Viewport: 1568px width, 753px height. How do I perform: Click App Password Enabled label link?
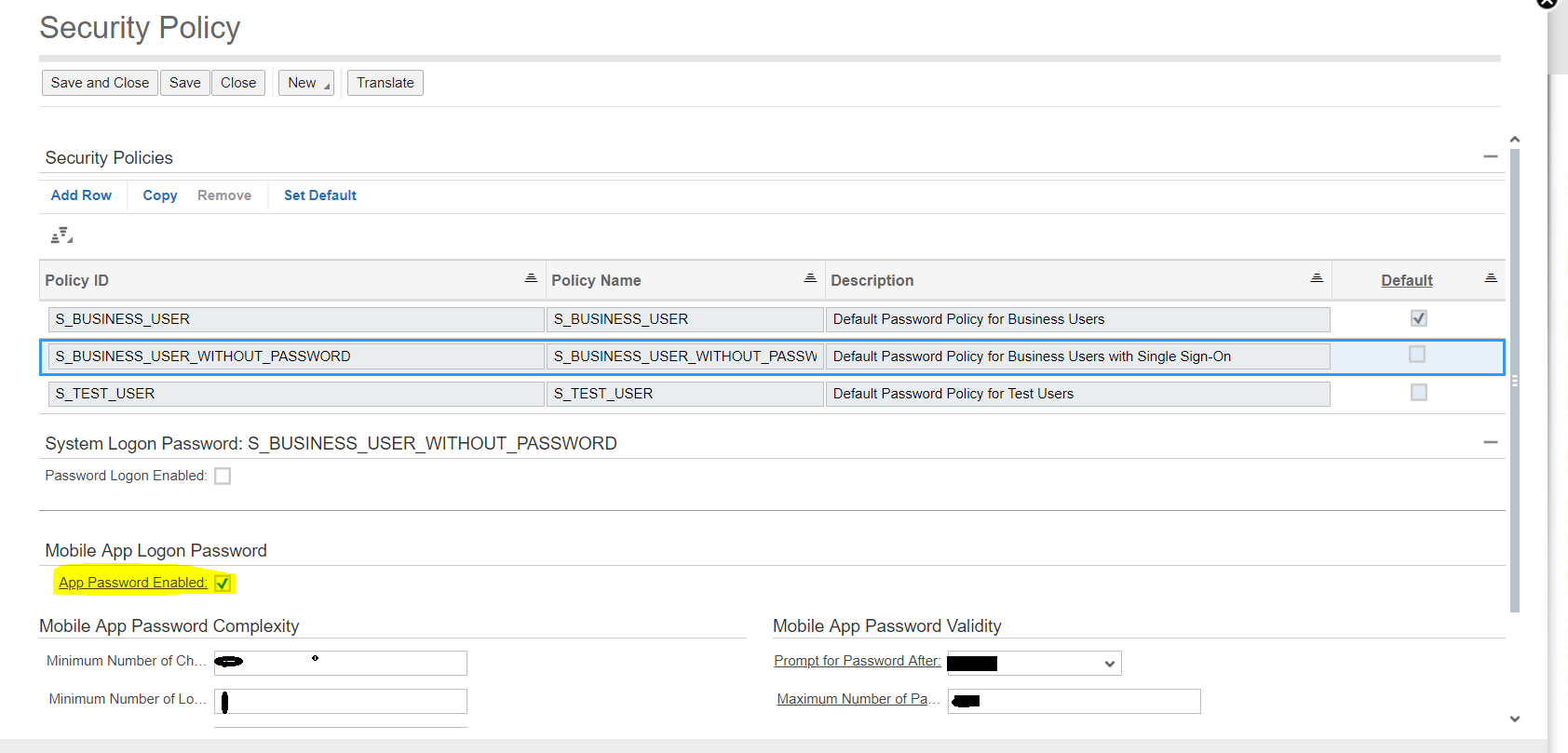click(x=133, y=583)
